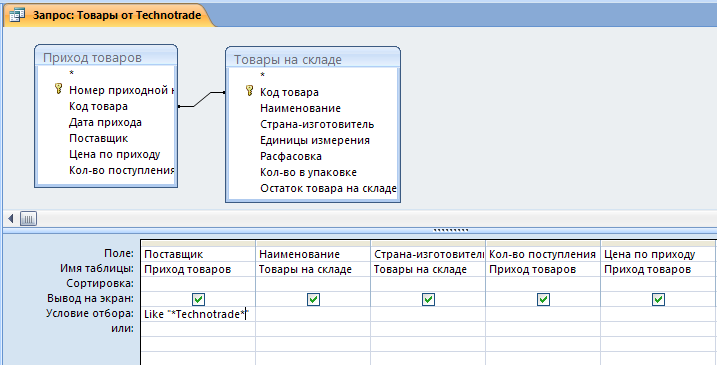This screenshot has width=717, height=365.
Task: Select 'Страна-изготовитель' field in table list
Action: coord(317,124)
